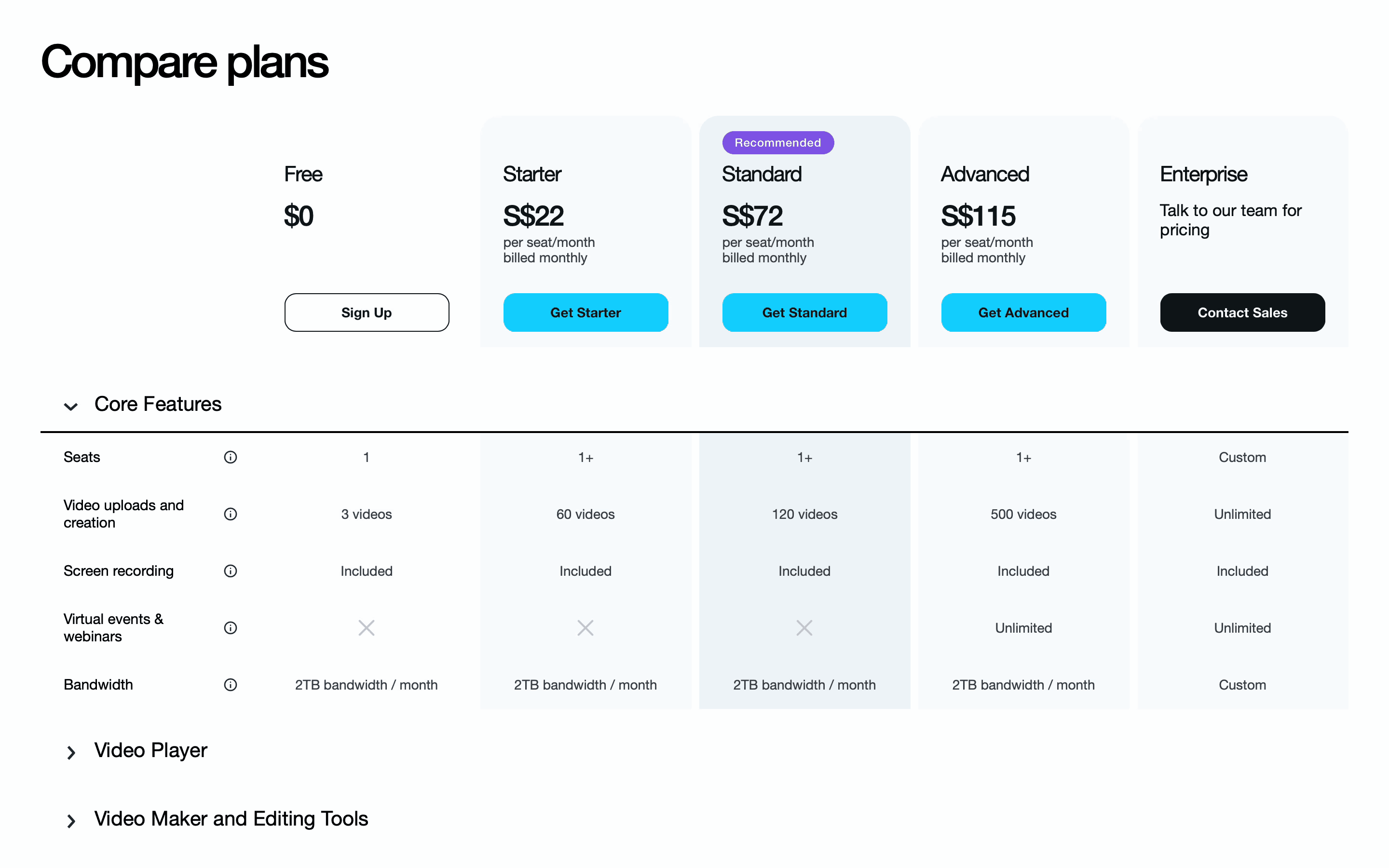Click the info icon beside Video uploads and creation

click(x=230, y=514)
